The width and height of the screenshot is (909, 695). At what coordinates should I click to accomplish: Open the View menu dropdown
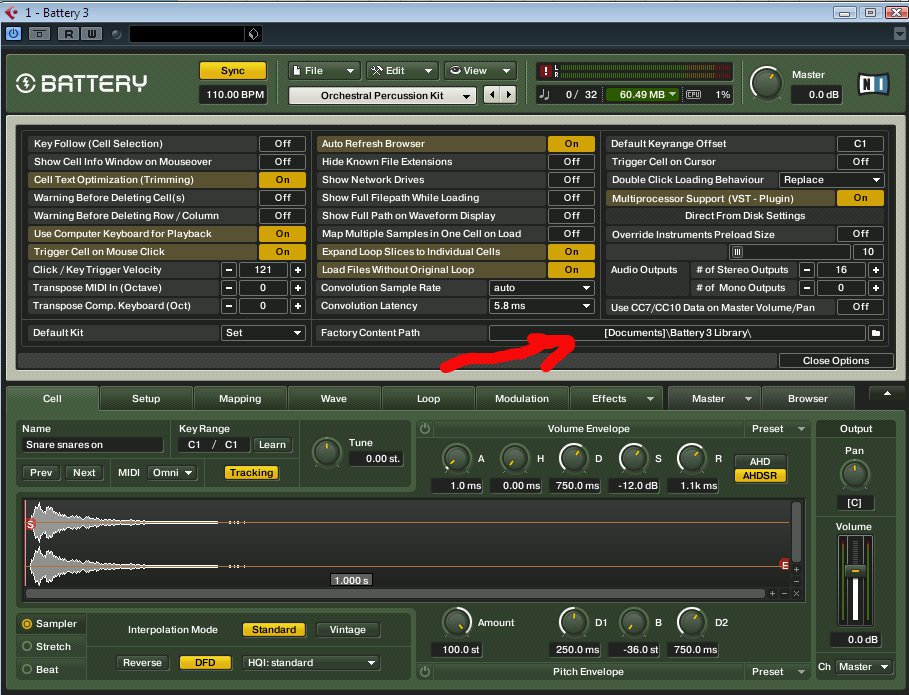[x=481, y=71]
